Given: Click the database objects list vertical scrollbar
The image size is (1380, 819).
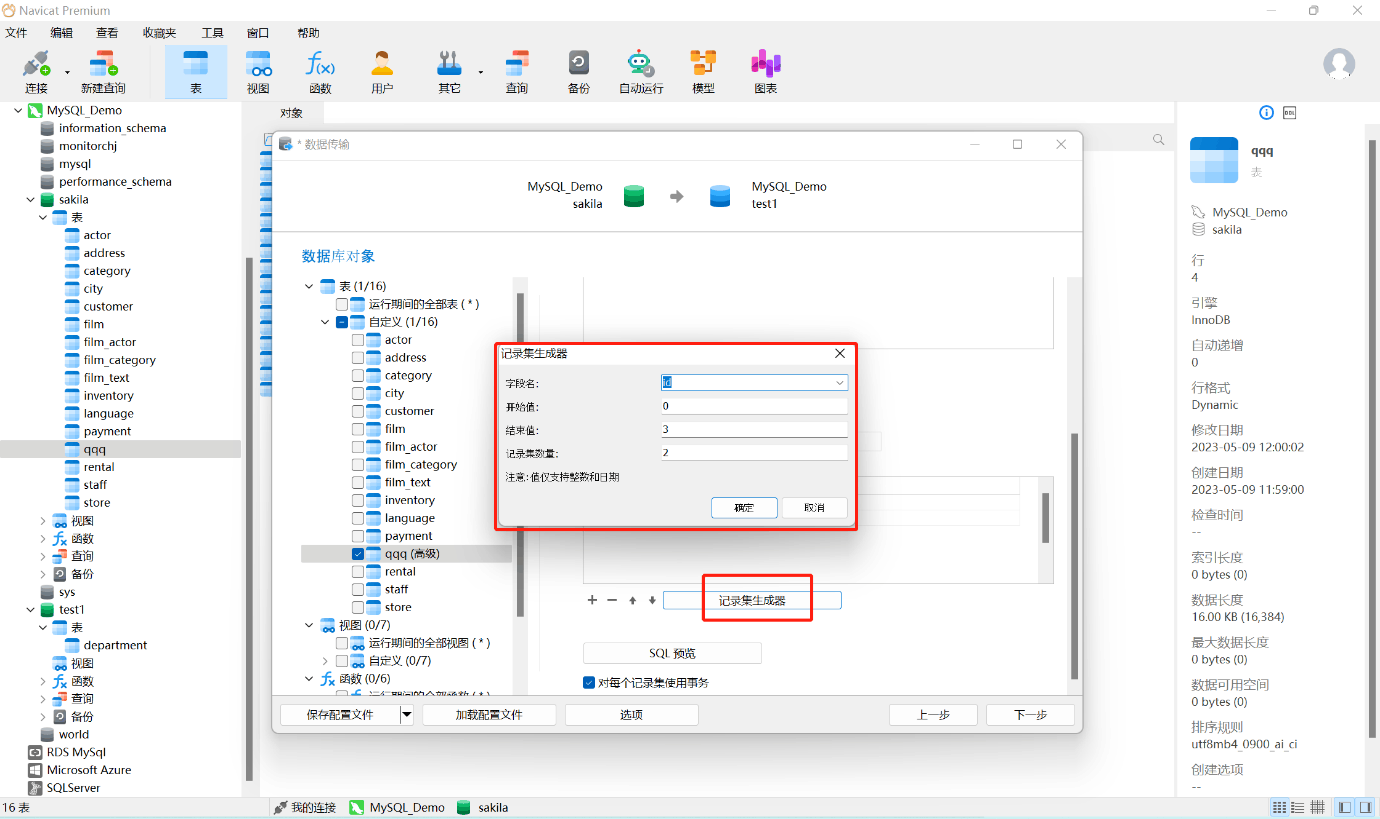Looking at the screenshot, I should [x=520, y=455].
